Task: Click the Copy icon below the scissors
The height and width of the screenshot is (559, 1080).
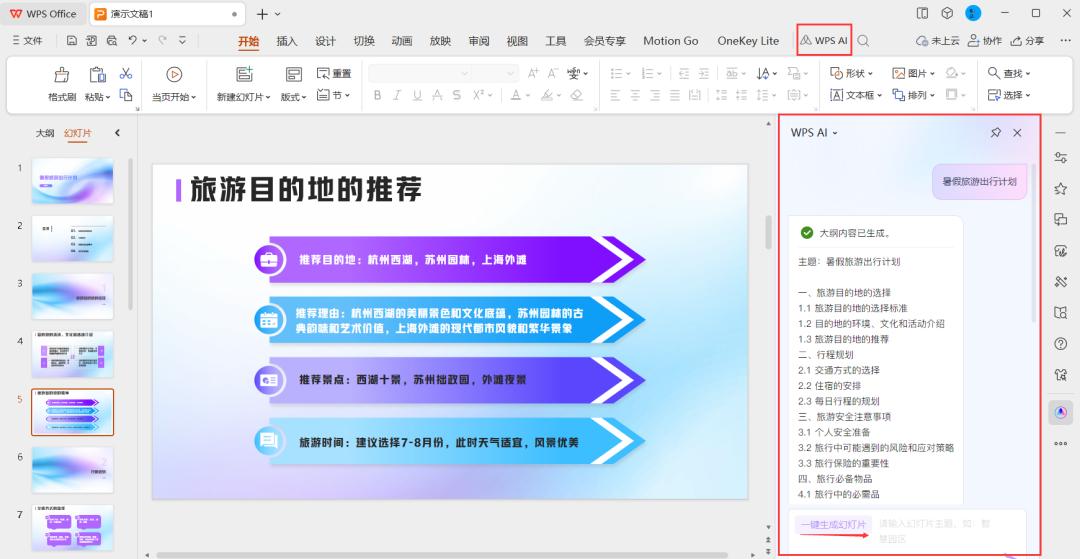Action: tap(126, 95)
